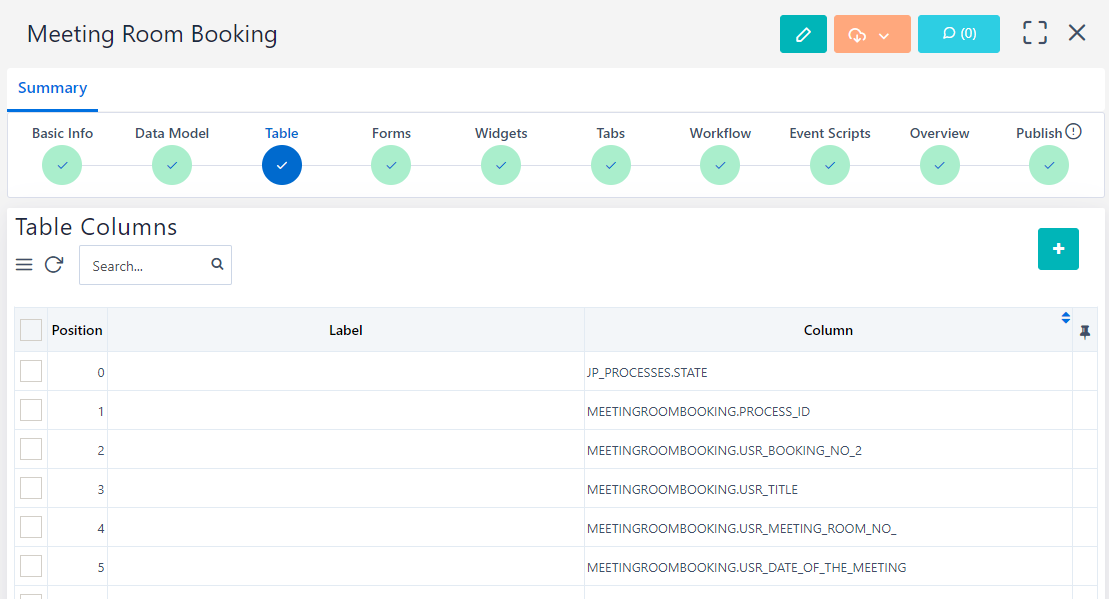Sort by the Position column header
Image resolution: width=1109 pixels, height=599 pixels.
(x=77, y=330)
